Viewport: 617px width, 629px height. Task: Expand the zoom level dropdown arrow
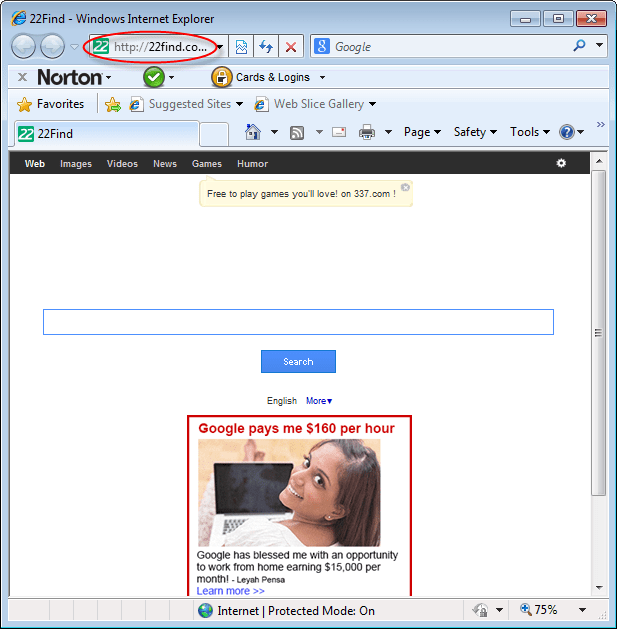pos(582,610)
